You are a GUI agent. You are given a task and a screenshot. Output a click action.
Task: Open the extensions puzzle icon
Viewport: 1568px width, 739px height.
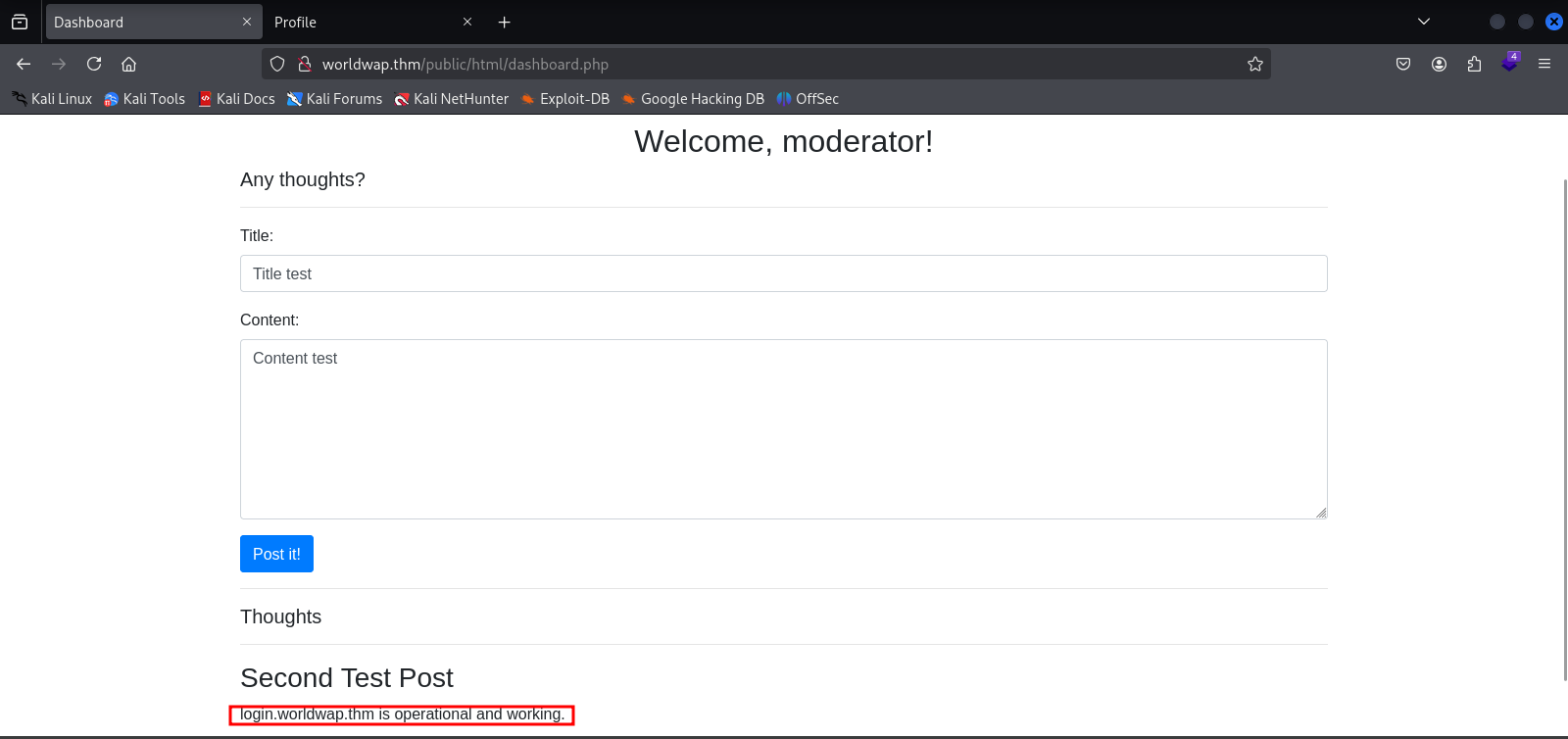click(x=1474, y=64)
